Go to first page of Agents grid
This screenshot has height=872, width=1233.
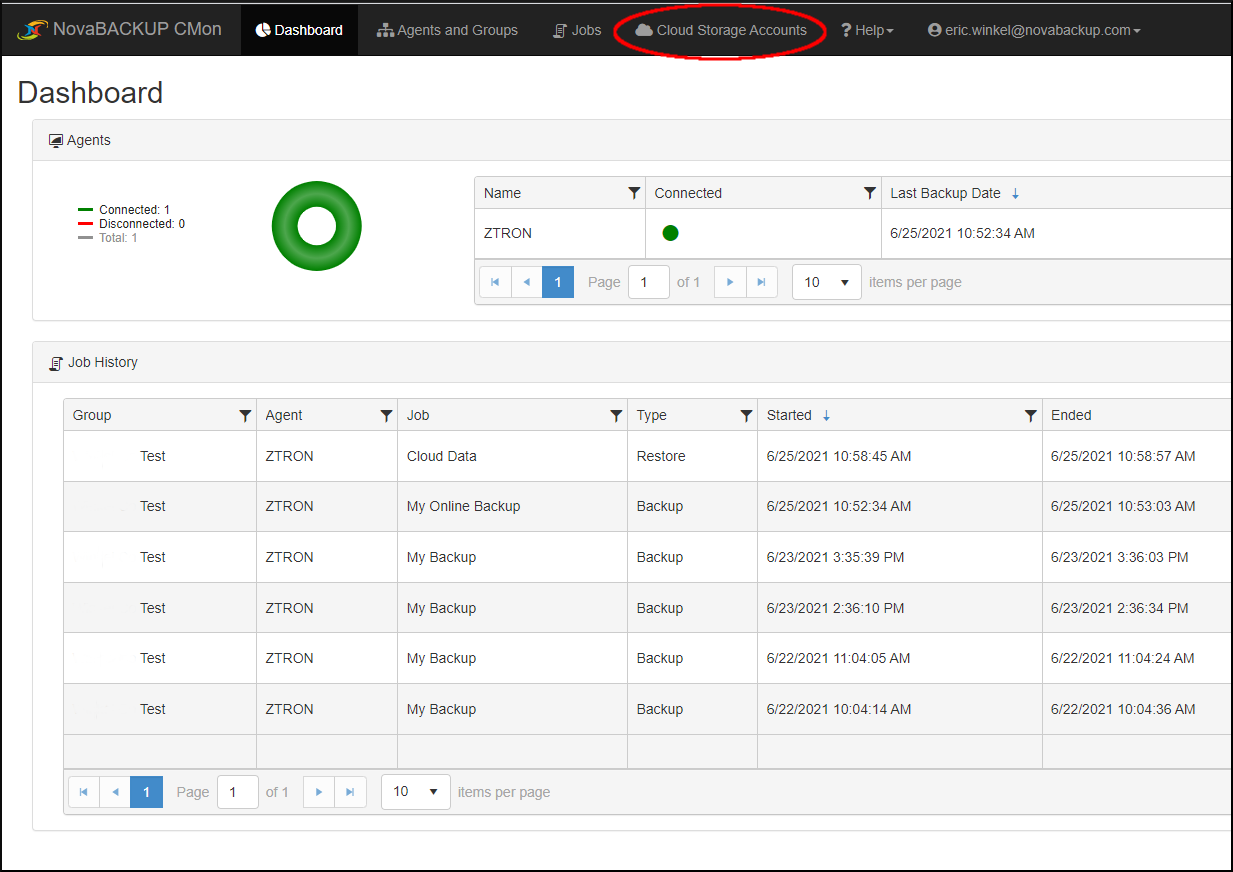(x=495, y=282)
